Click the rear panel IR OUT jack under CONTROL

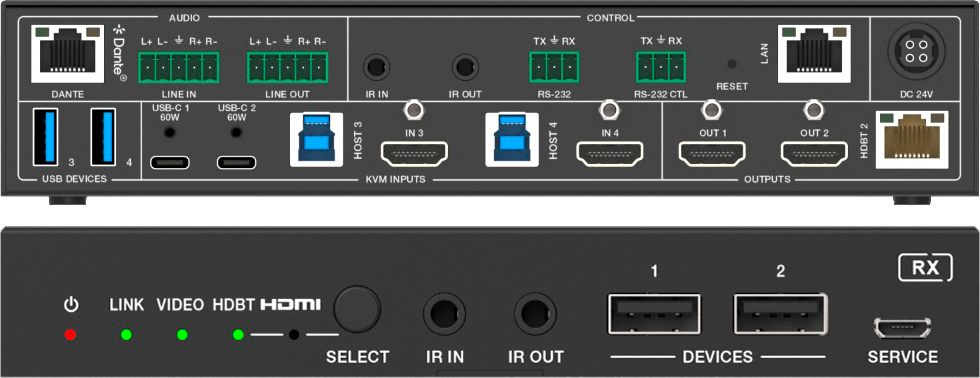(465, 66)
